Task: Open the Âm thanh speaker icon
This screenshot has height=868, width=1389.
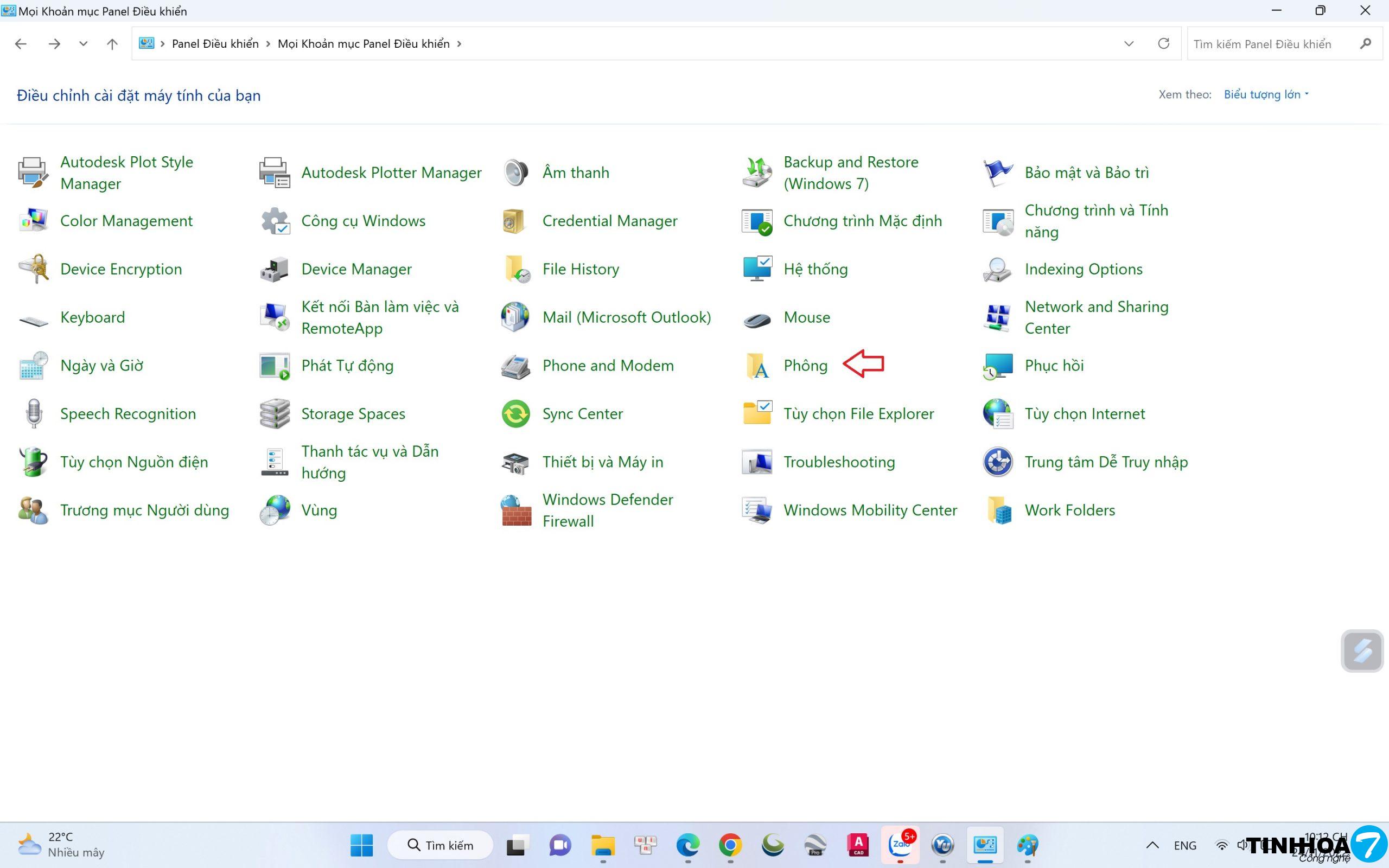Action: [x=515, y=172]
